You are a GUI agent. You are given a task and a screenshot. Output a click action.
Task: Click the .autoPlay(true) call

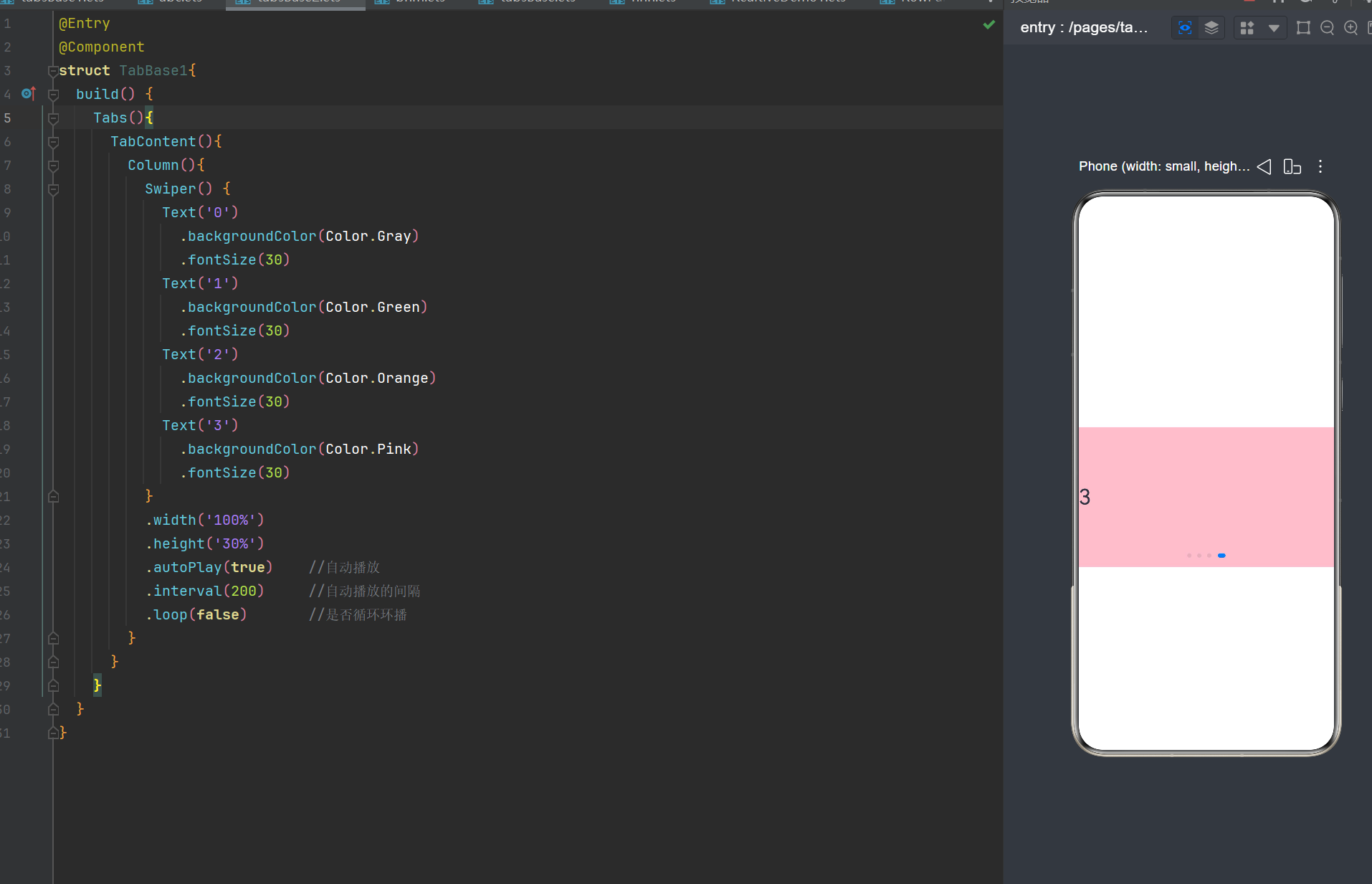pos(209,567)
